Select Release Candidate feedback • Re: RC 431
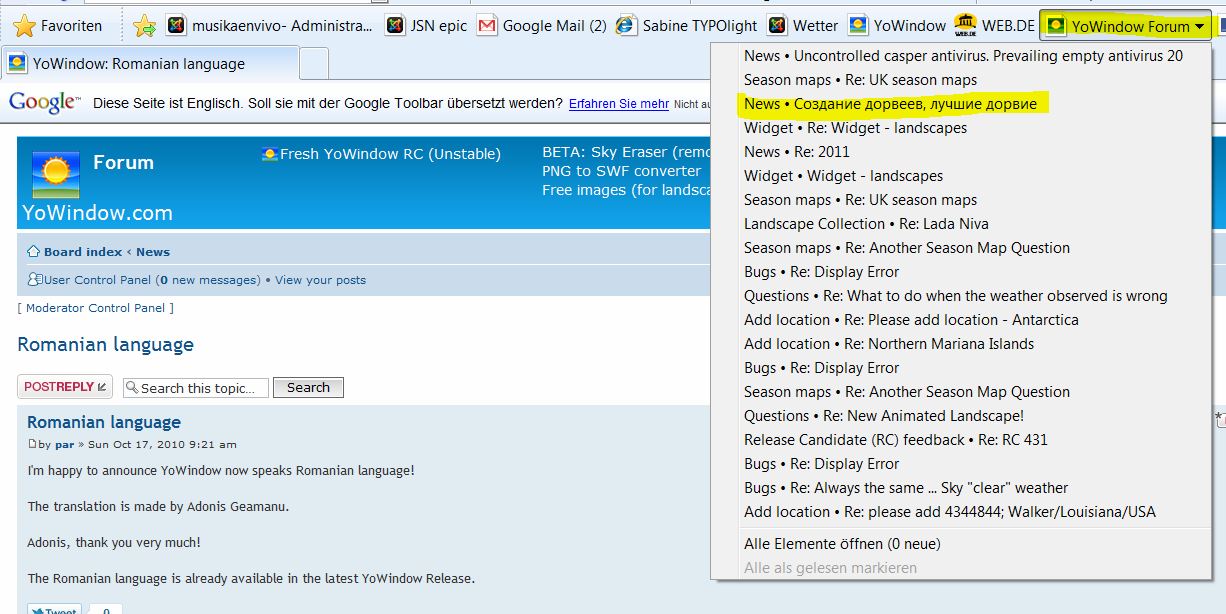Viewport: 1226px width, 614px height. point(896,440)
